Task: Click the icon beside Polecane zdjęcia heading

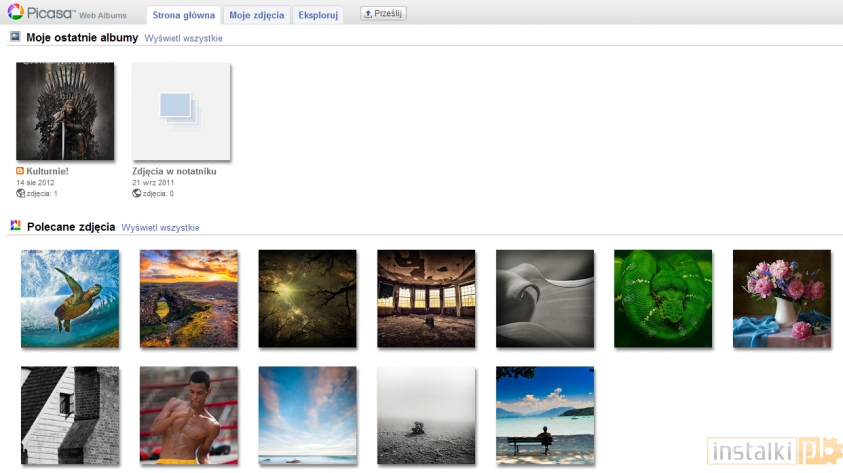Action: pyautogui.click(x=15, y=227)
